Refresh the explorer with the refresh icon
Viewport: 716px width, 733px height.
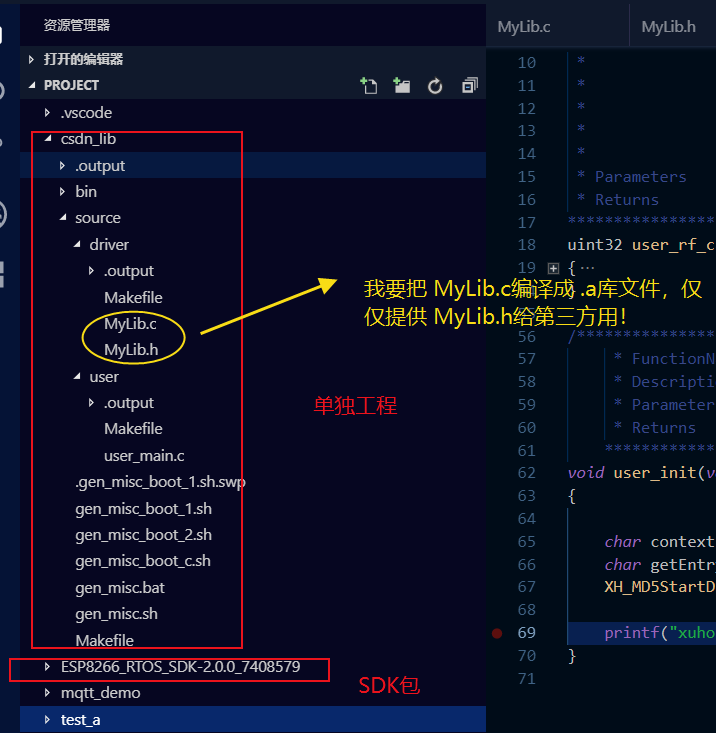coord(435,86)
